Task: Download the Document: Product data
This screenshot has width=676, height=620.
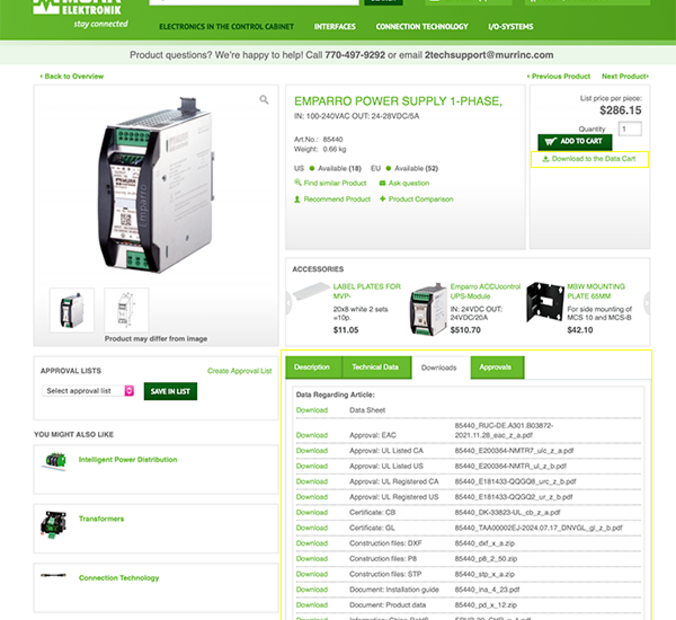Action: pos(312,605)
